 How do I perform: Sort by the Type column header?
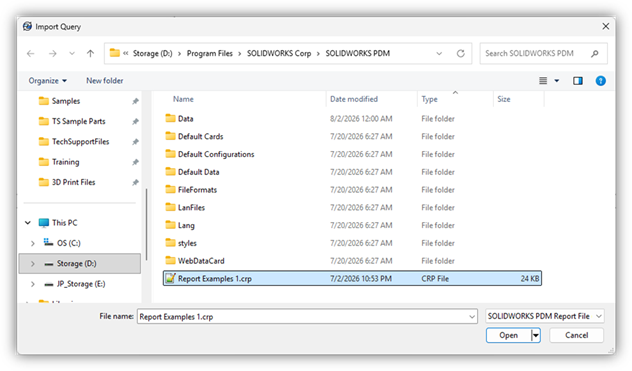429,99
